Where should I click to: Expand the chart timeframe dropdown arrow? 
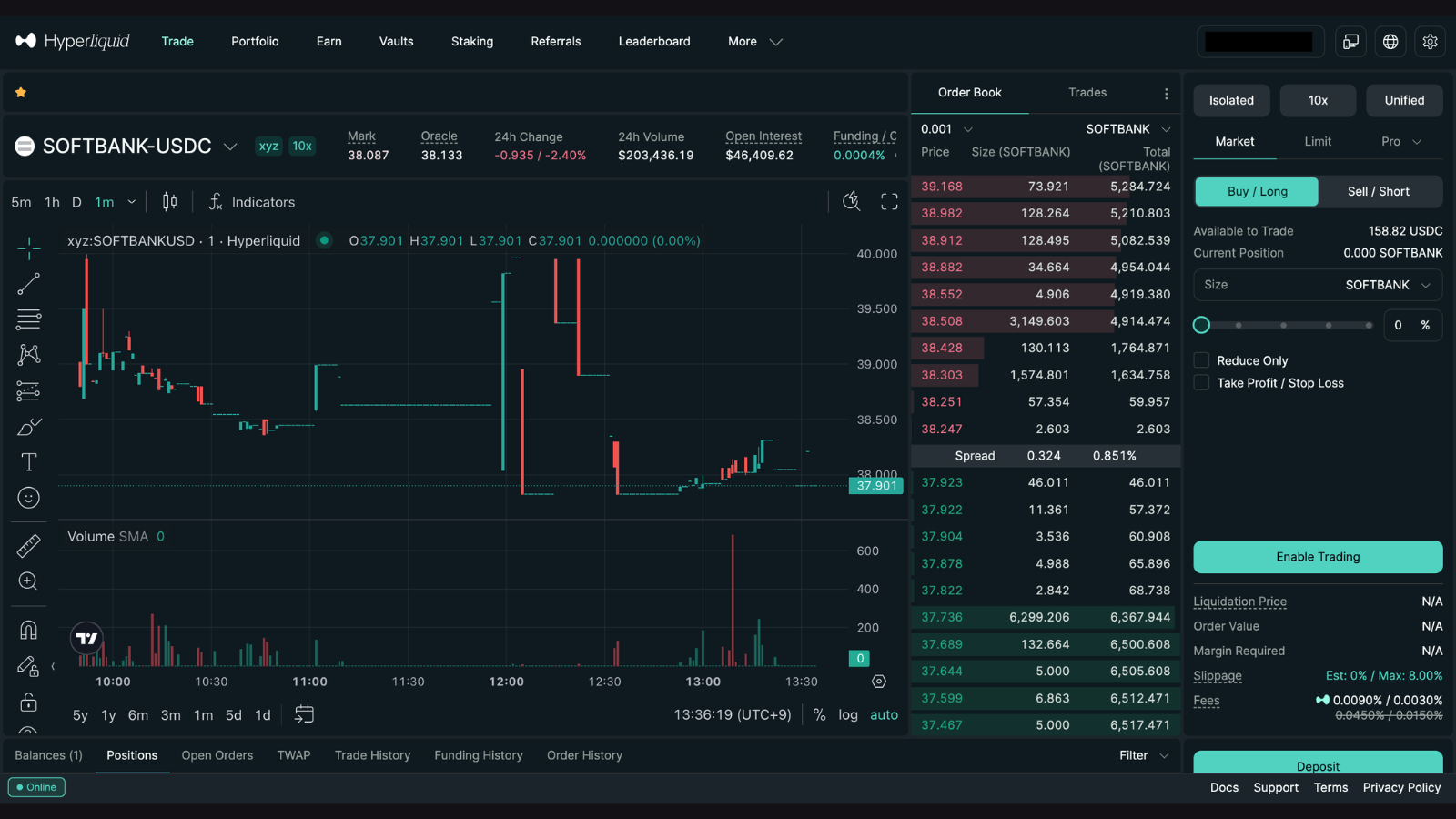(132, 202)
